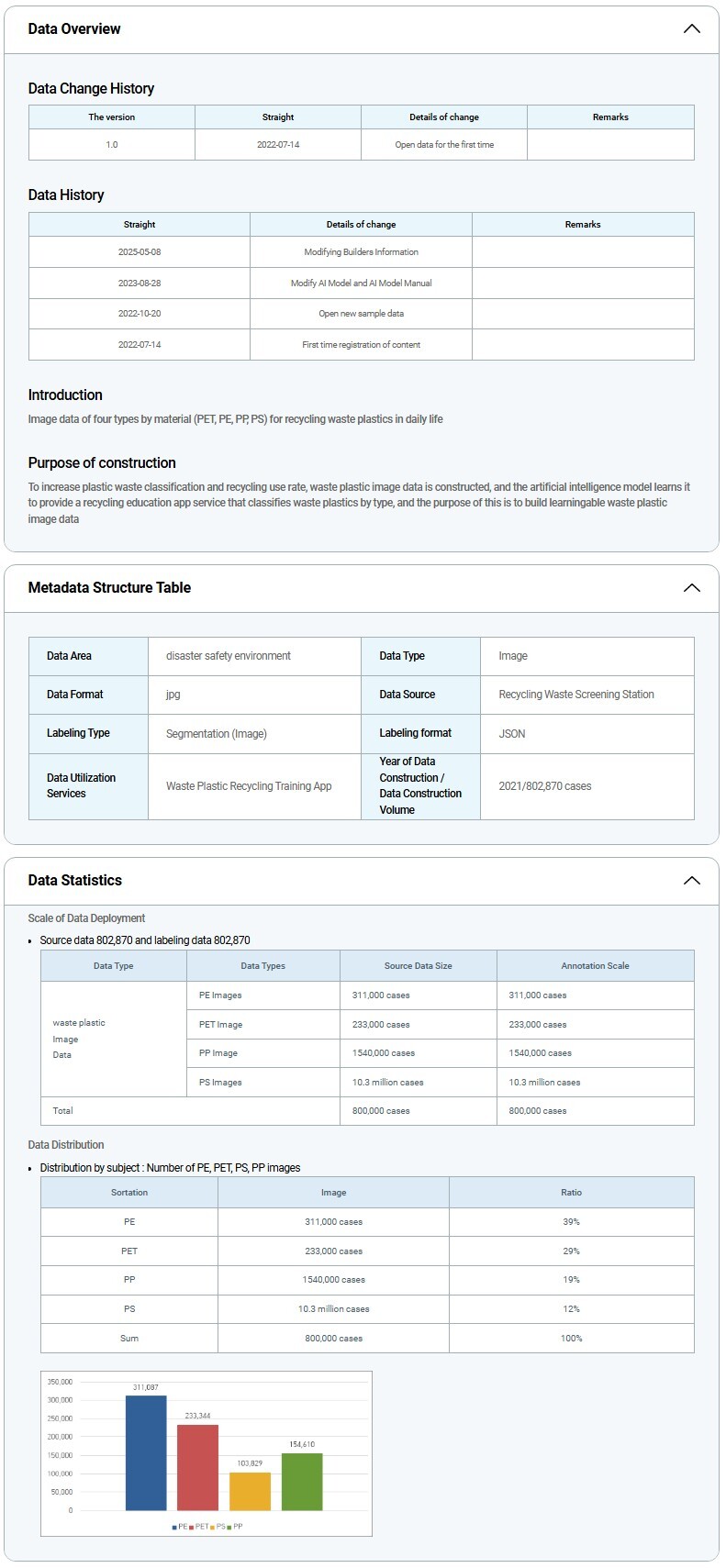Click the Data Statistics heading
726x1568 pixels.
point(75,880)
